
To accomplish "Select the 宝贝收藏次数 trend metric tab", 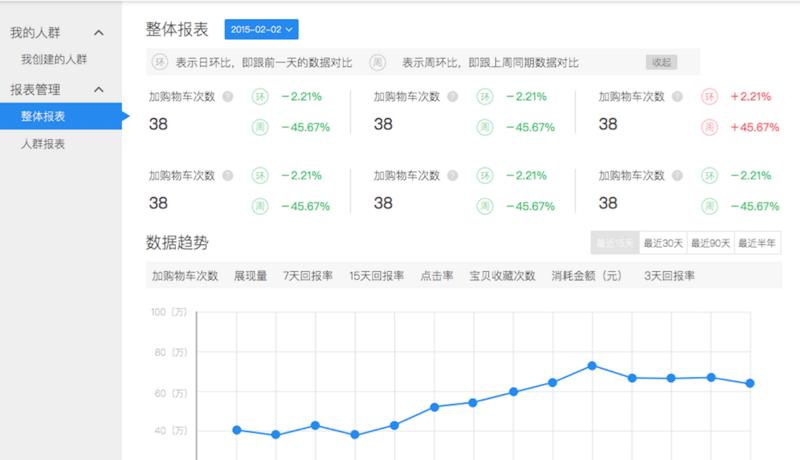I will click(503, 276).
